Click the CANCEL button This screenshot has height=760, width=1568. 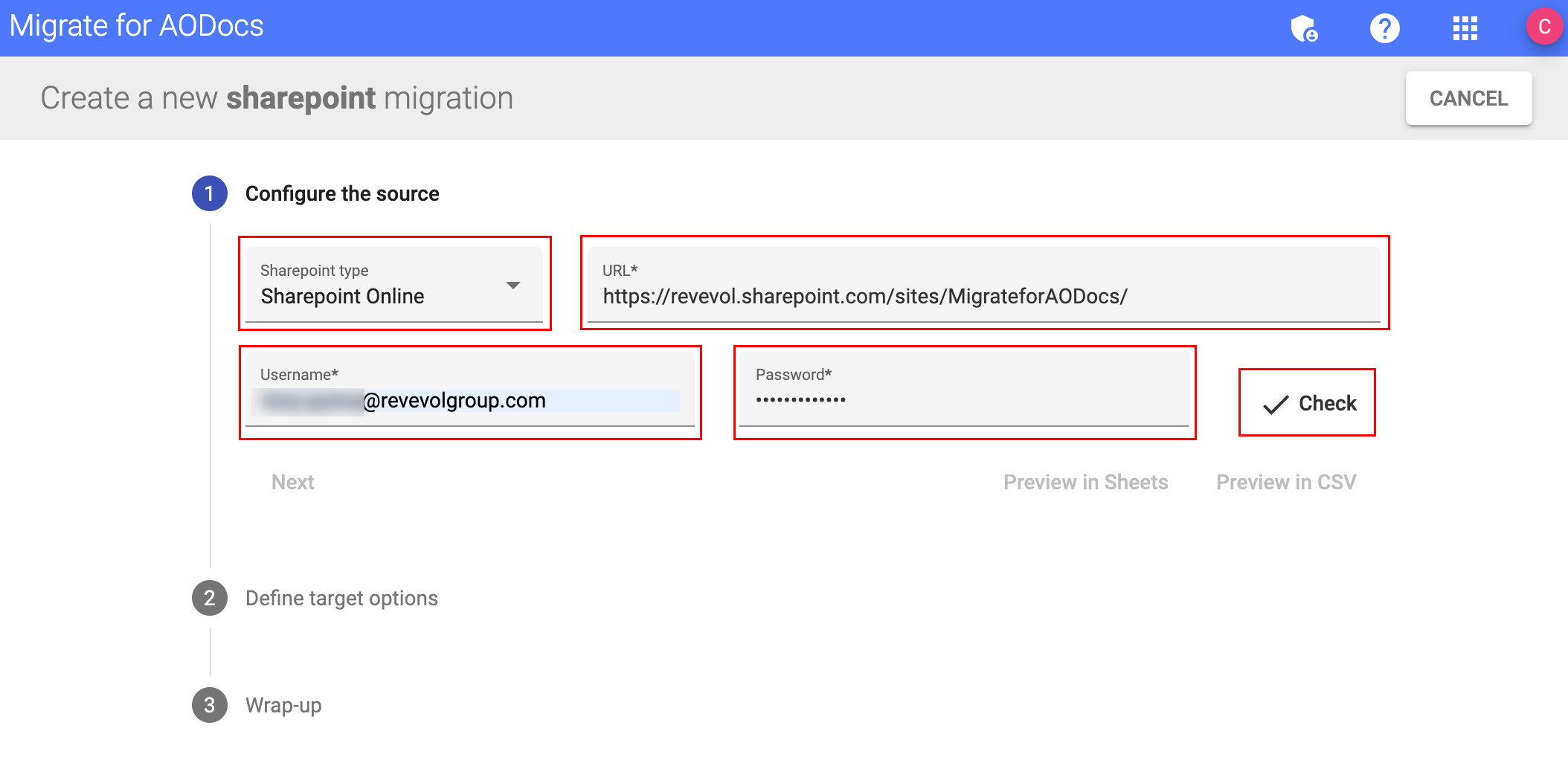point(1468,98)
